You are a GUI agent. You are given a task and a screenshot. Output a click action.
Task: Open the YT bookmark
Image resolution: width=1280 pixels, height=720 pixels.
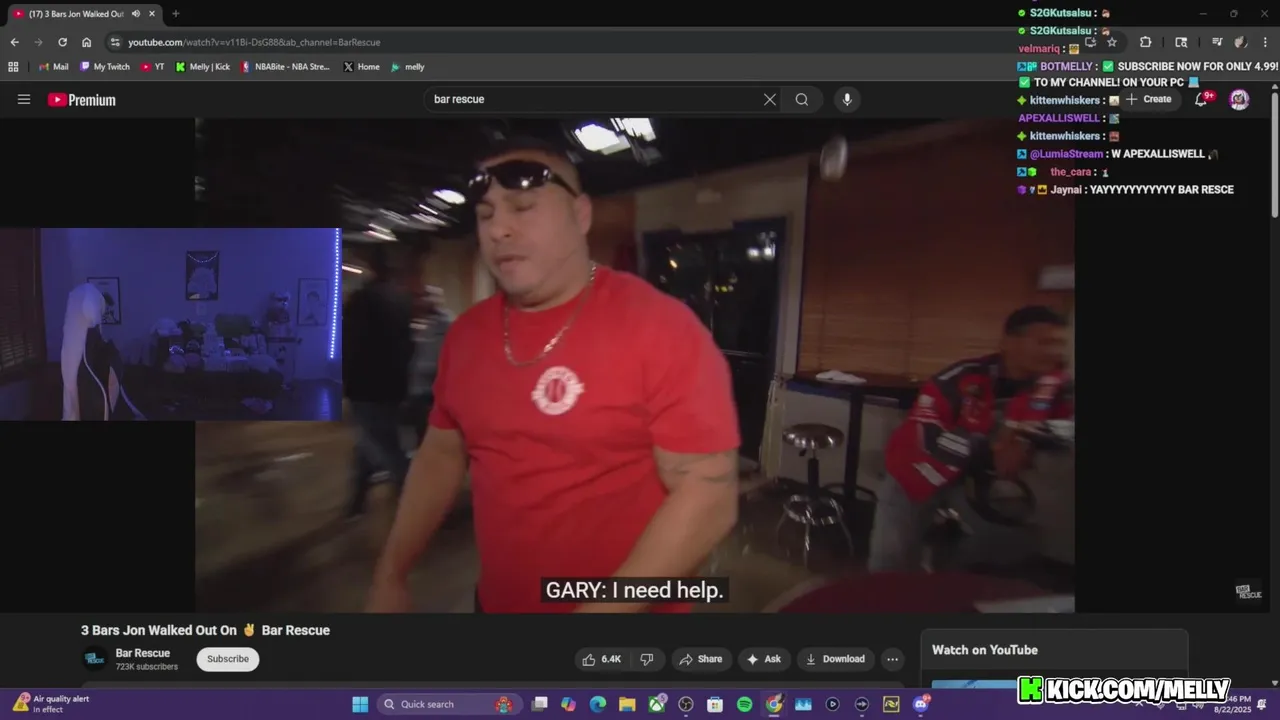[x=153, y=67]
